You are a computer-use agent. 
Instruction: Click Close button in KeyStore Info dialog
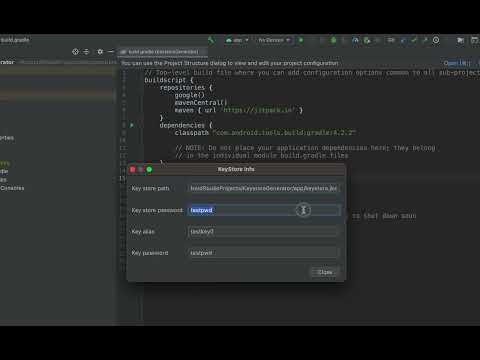click(325, 272)
